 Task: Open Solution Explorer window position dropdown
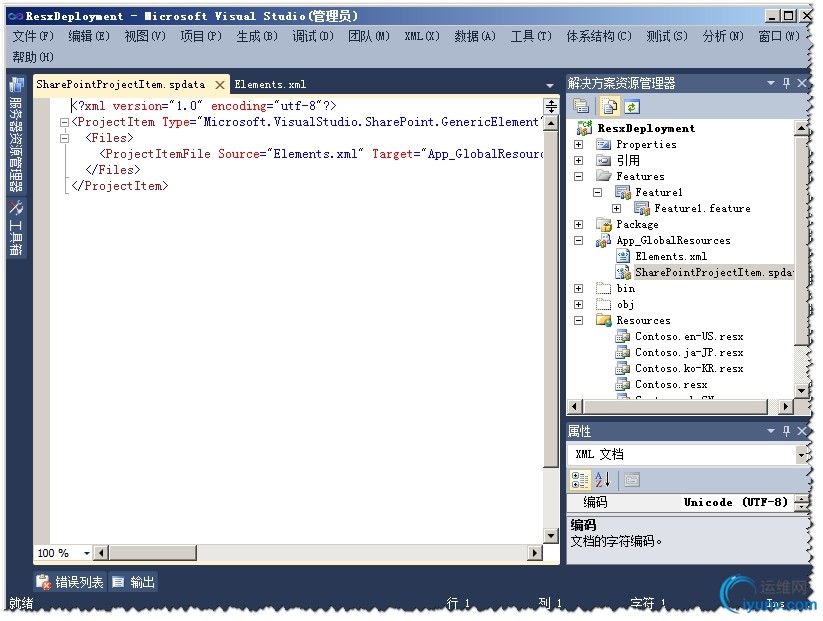point(771,83)
